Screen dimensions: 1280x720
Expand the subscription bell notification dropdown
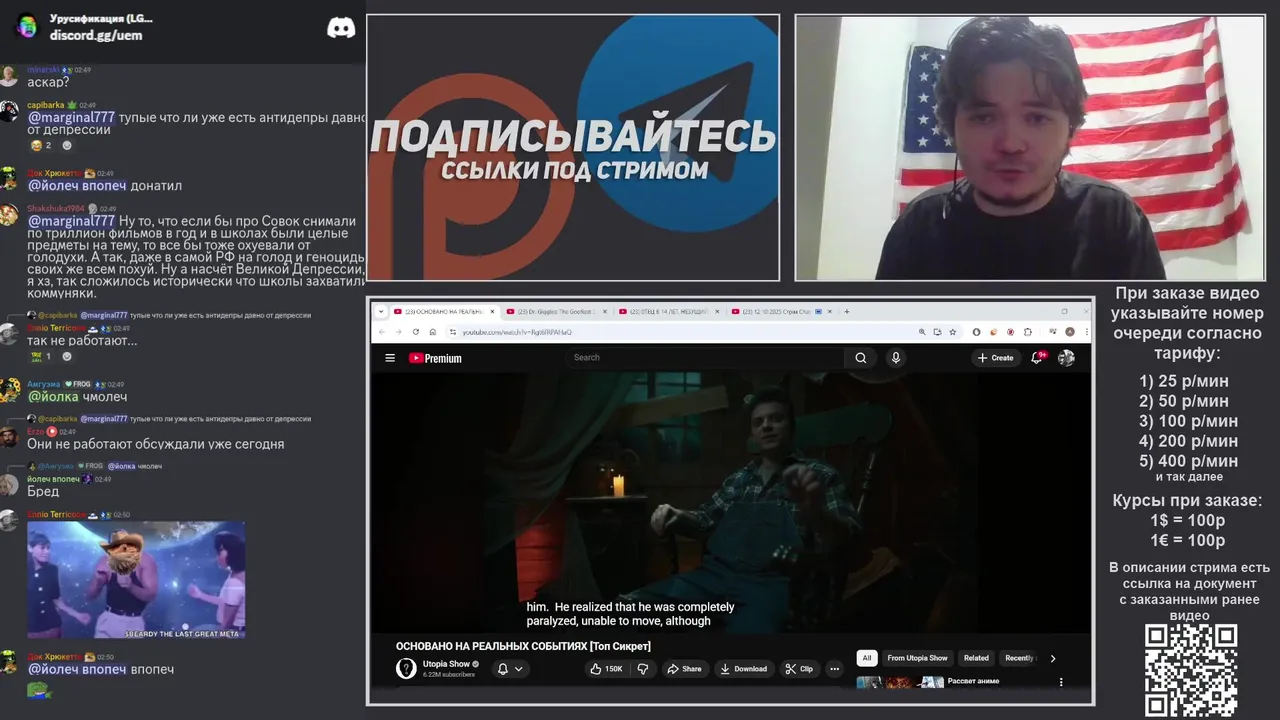510,669
